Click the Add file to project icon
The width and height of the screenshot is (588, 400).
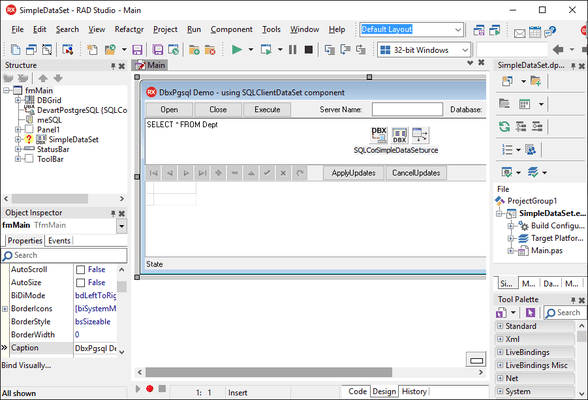pos(194,49)
